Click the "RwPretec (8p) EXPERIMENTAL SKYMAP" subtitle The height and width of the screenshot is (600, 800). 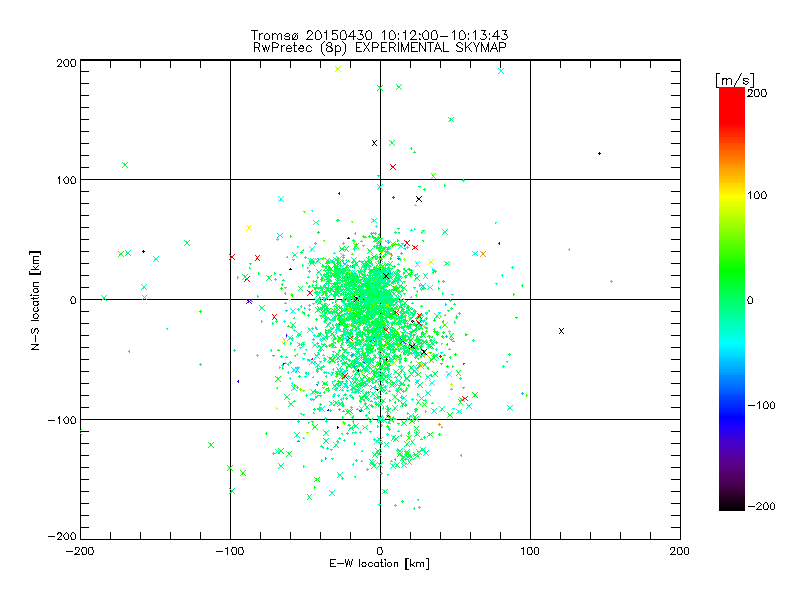tap(380, 48)
